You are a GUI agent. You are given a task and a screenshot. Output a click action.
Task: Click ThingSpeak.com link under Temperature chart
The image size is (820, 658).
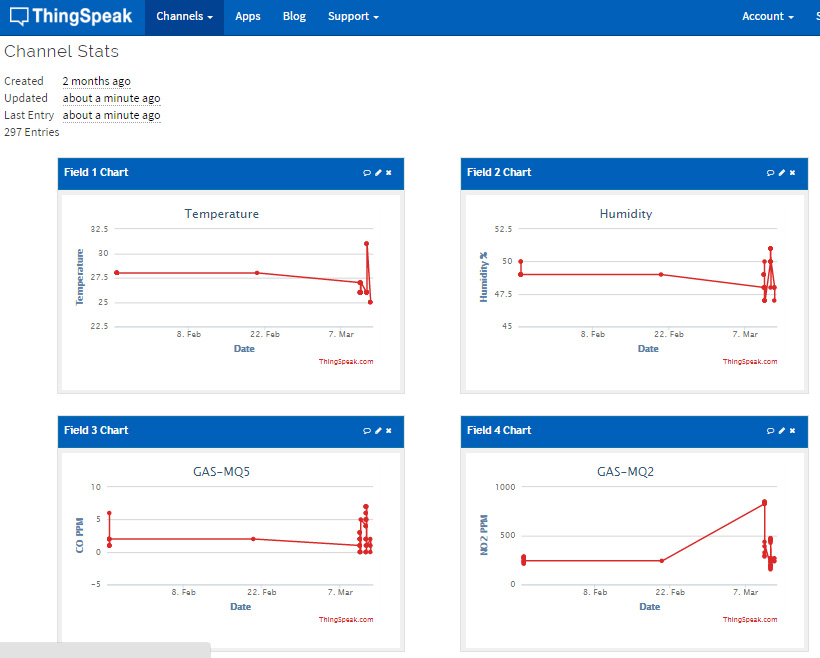point(346,361)
